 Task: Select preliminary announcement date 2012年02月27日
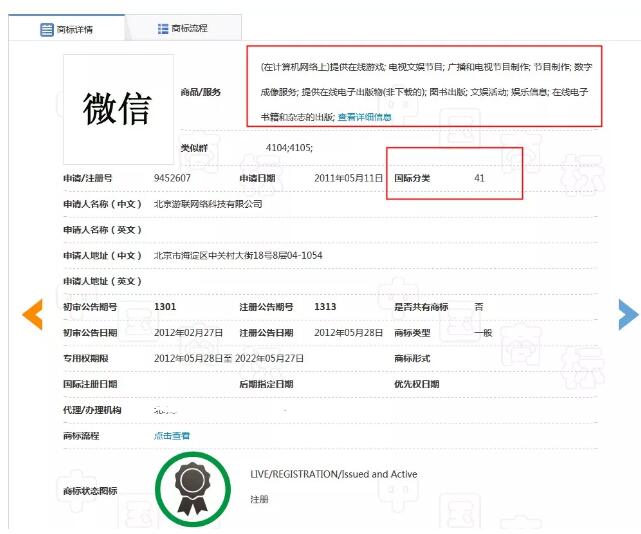(x=188, y=333)
